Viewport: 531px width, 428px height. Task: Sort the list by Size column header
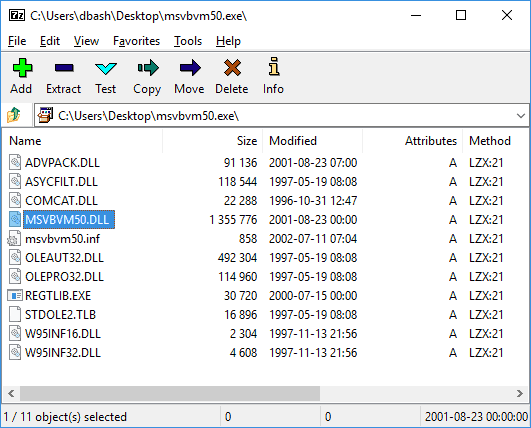pos(213,141)
